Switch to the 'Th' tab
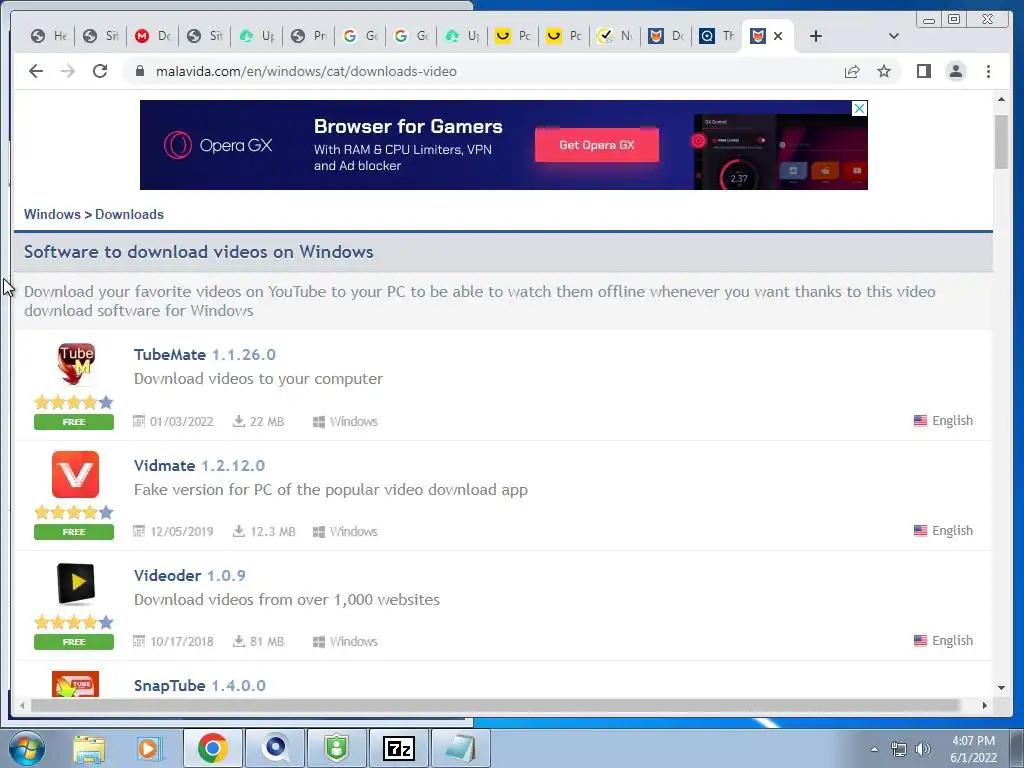 click(717, 36)
